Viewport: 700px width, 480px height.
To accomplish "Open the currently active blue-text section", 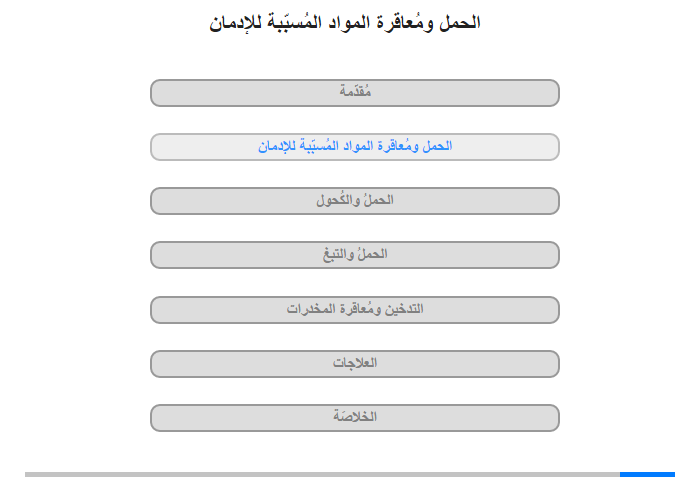I will (354, 147).
